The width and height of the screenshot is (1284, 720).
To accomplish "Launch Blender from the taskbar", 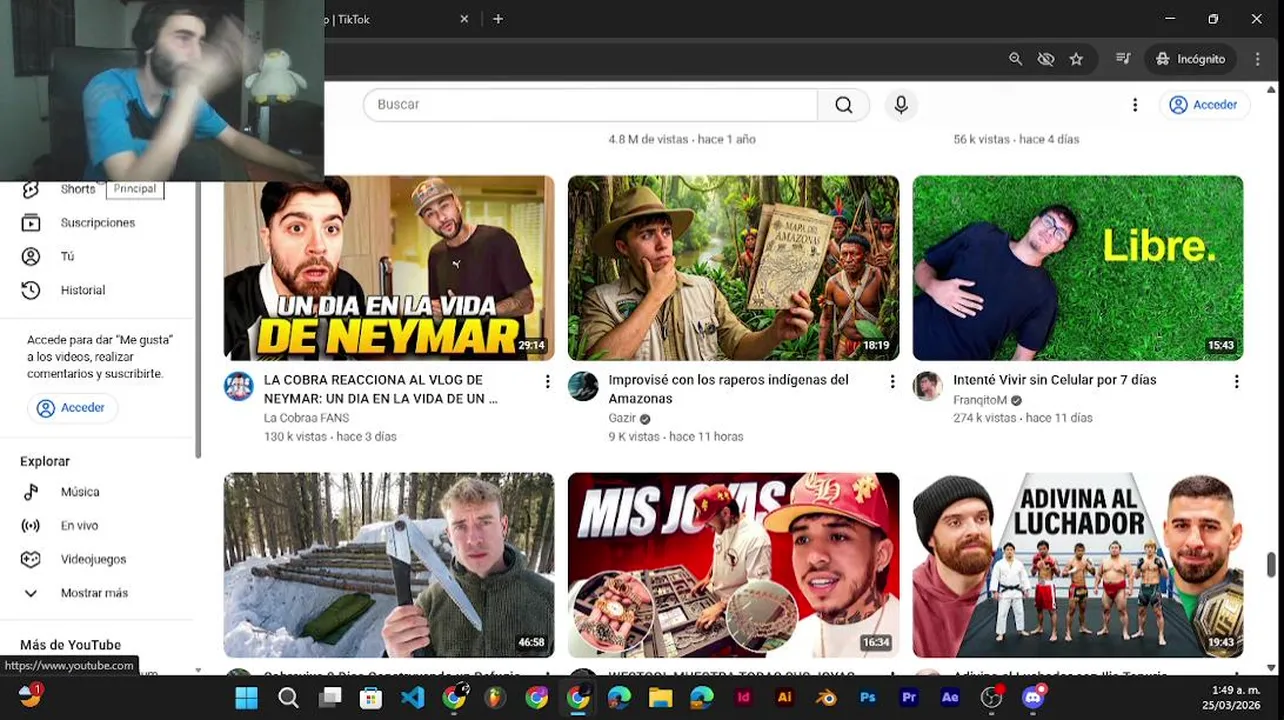I will coord(826,698).
